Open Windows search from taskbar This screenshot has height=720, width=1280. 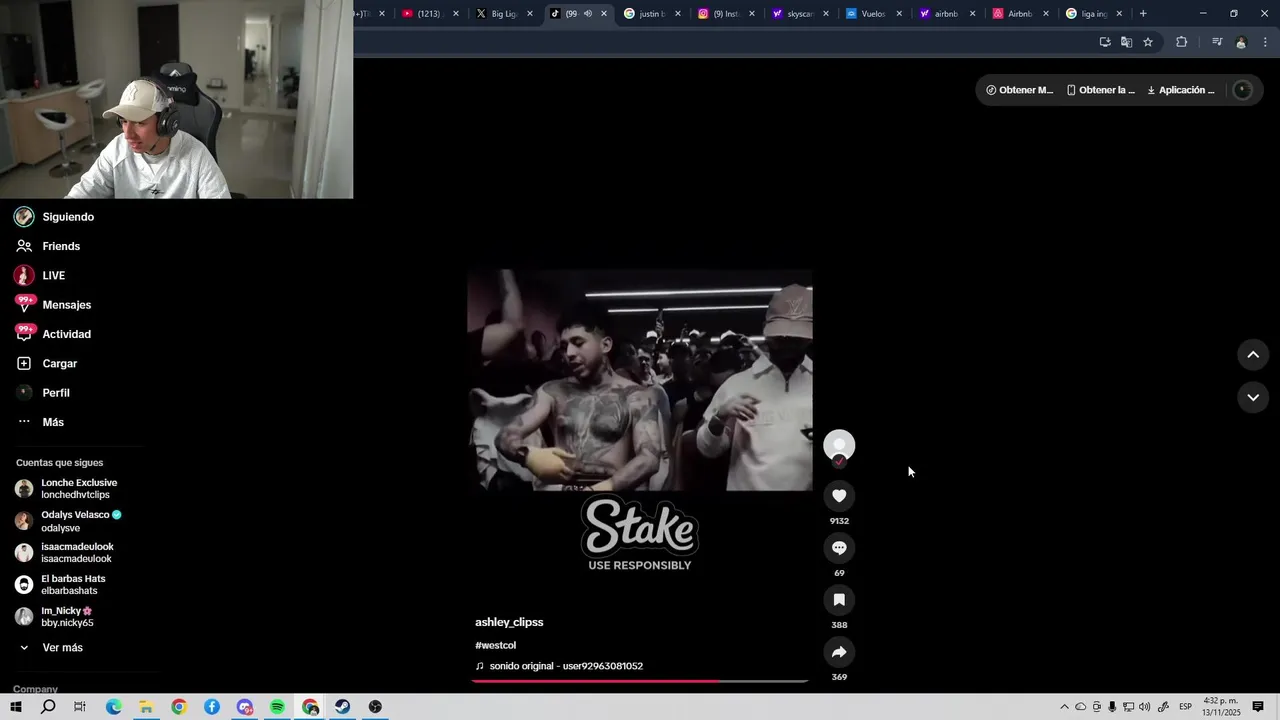(x=48, y=707)
